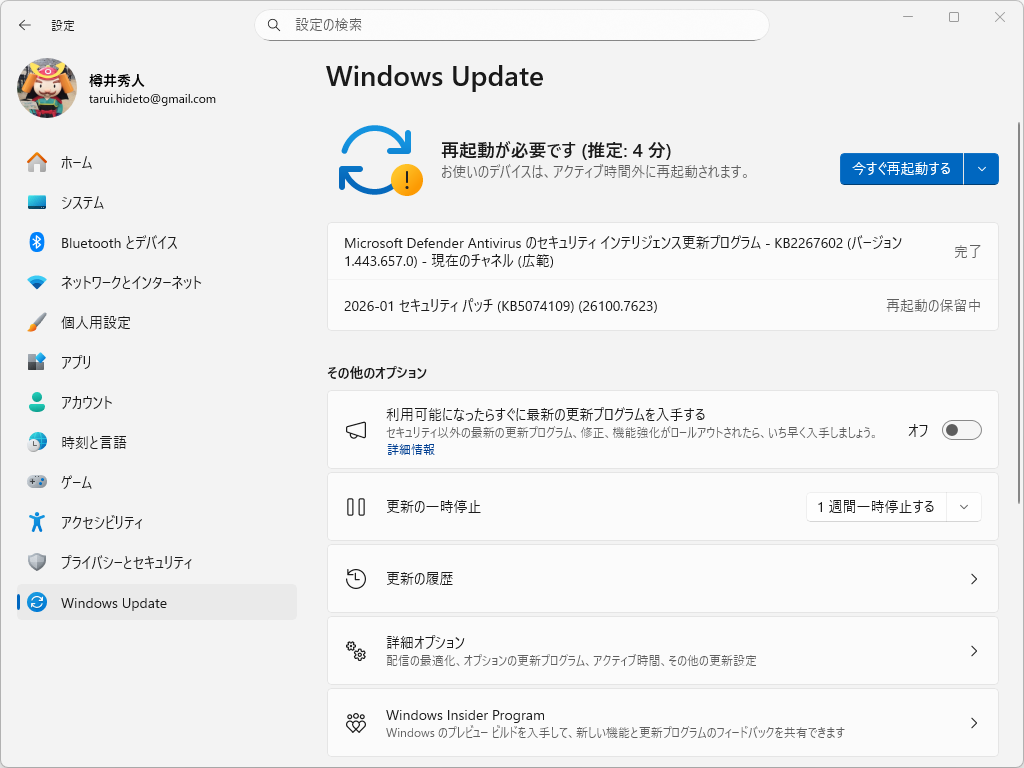Select the Windows Update sidebar icon

[x=35, y=602]
